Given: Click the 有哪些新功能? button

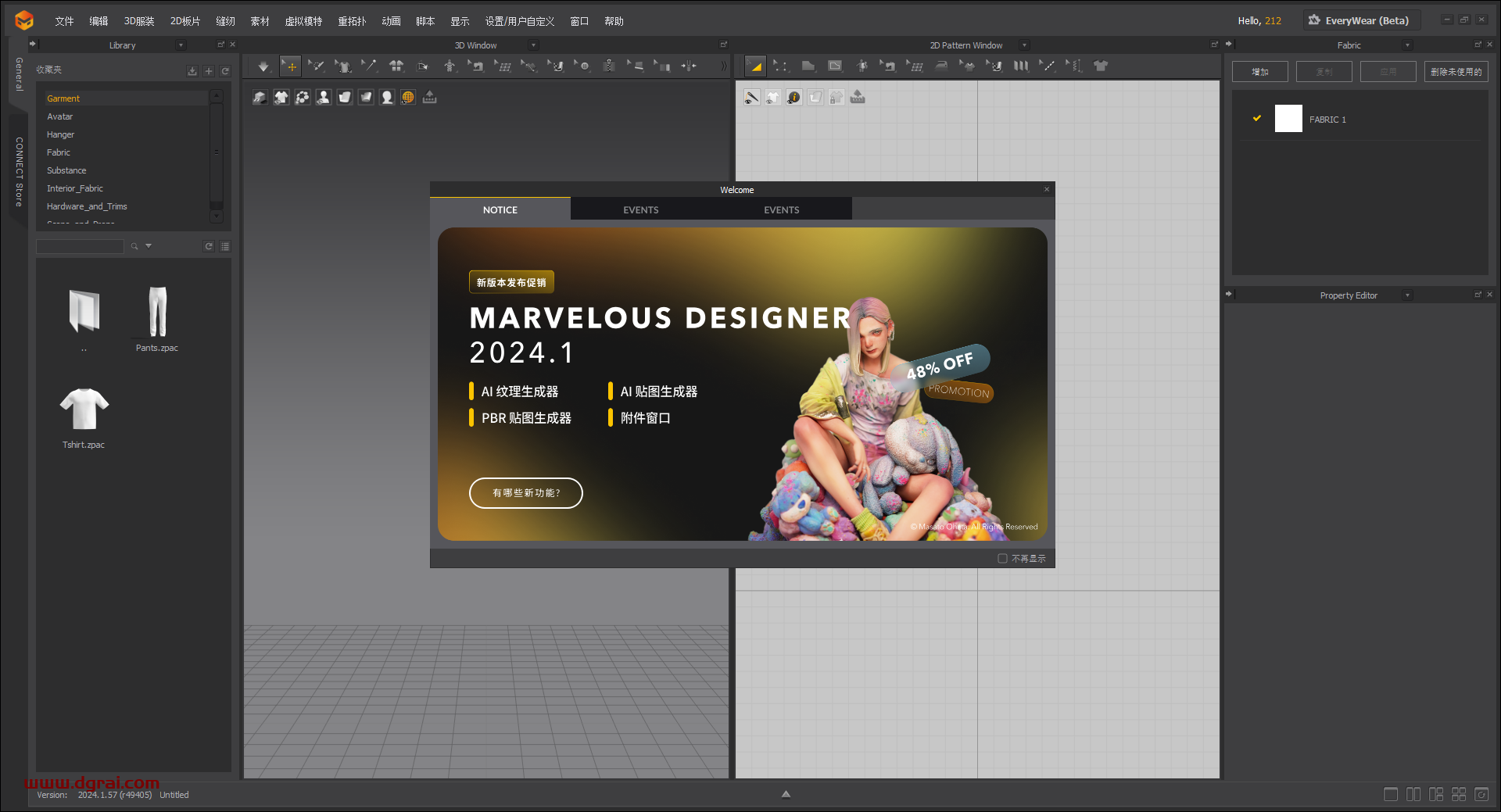Looking at the screenshot, I should point(526,493).
